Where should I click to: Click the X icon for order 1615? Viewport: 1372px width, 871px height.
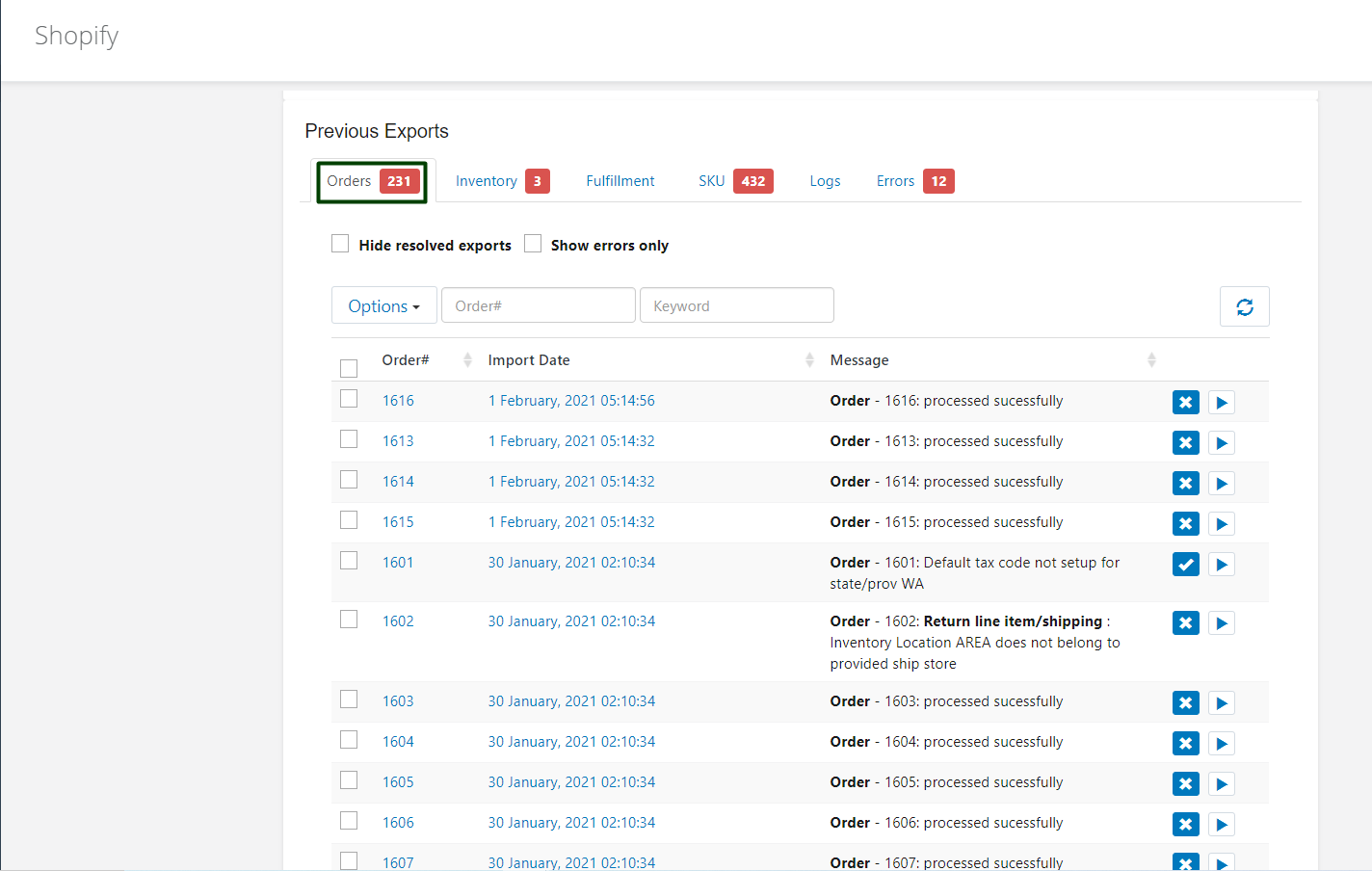[1185, 524]
